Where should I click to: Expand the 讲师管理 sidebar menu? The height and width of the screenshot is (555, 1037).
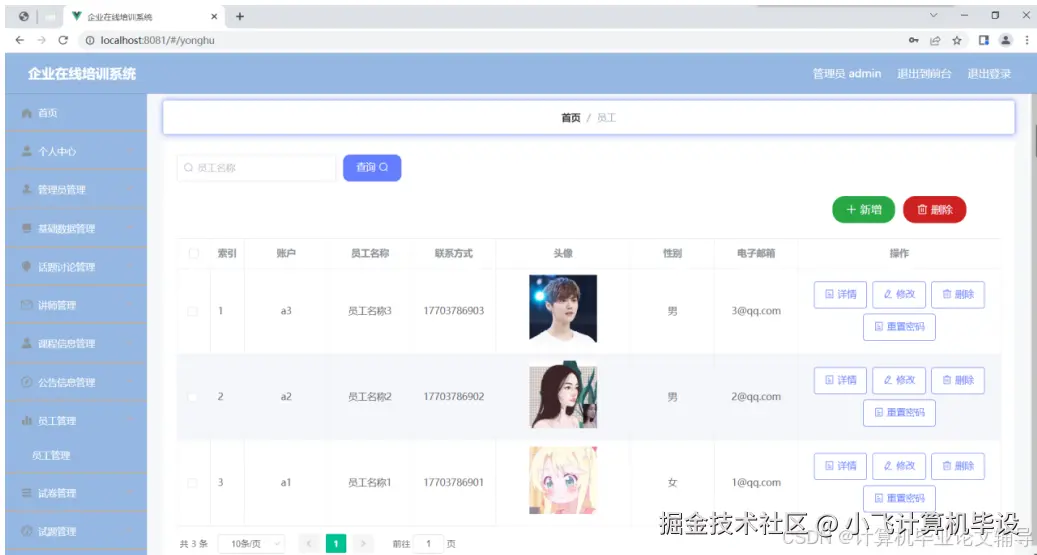coord(76,305)
